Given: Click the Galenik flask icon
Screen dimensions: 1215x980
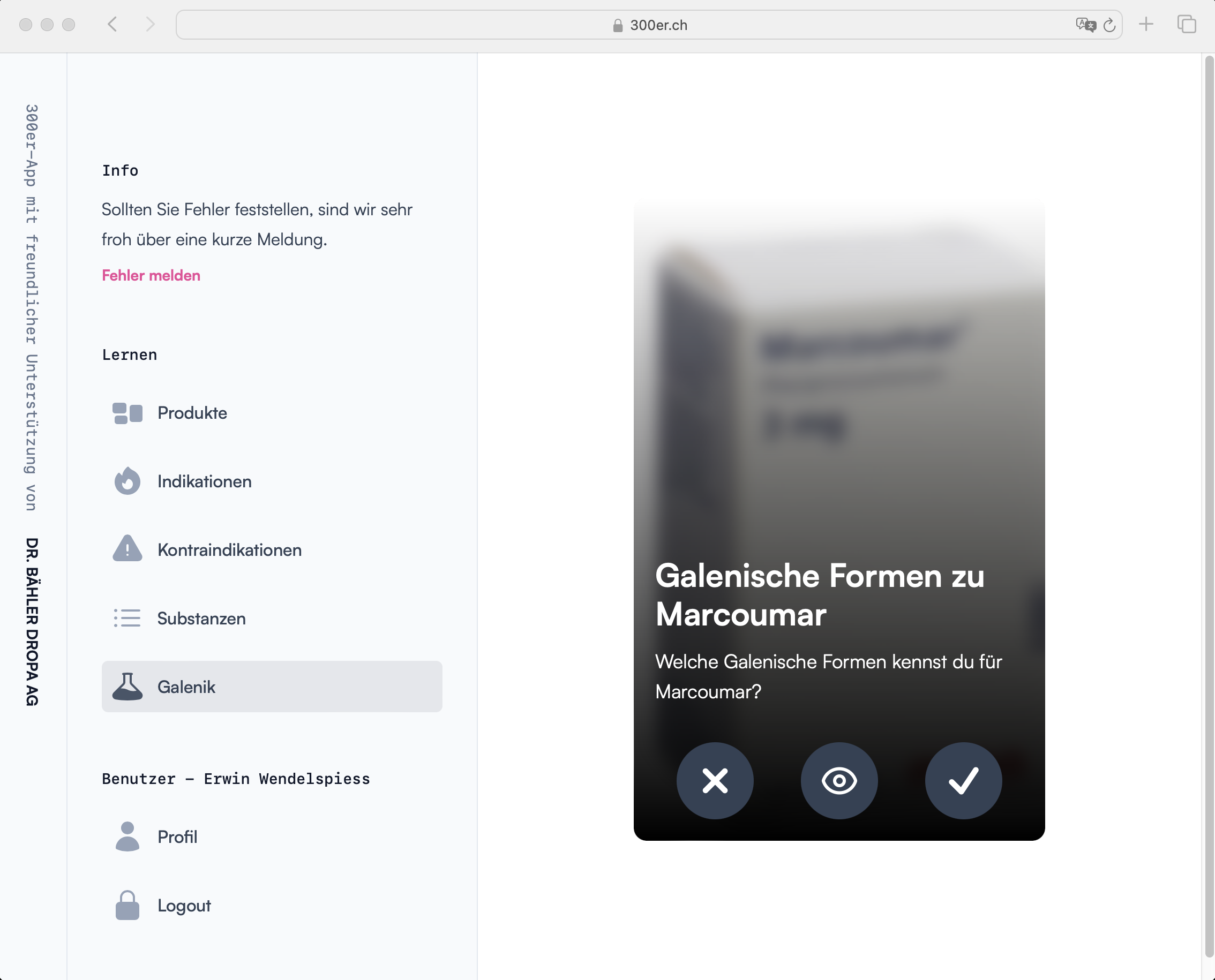Looking at the screenshot, I should pyautogui.click(x=127, y=687).
